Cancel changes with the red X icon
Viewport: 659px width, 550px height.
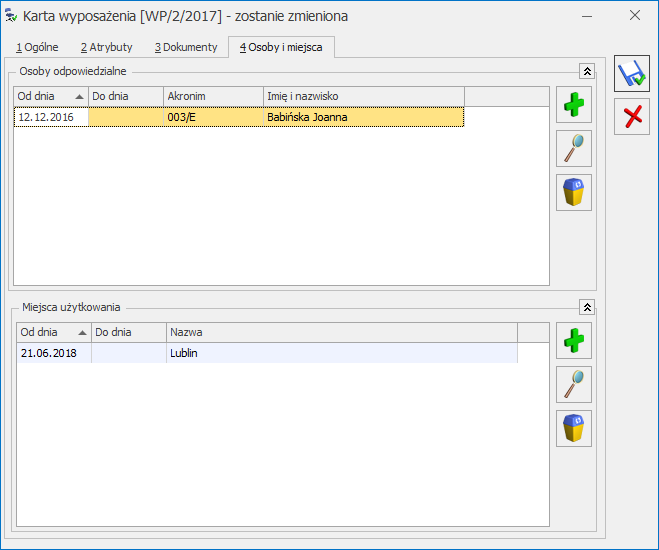click(x=631, y=117)
